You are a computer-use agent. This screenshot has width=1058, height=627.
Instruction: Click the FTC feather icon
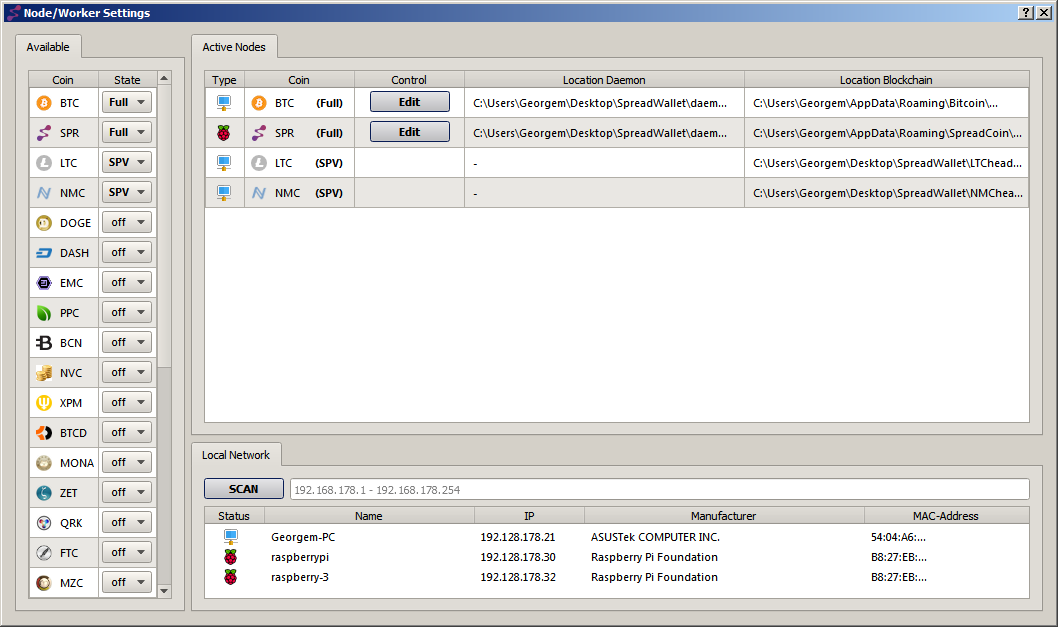tap(44, 553)
